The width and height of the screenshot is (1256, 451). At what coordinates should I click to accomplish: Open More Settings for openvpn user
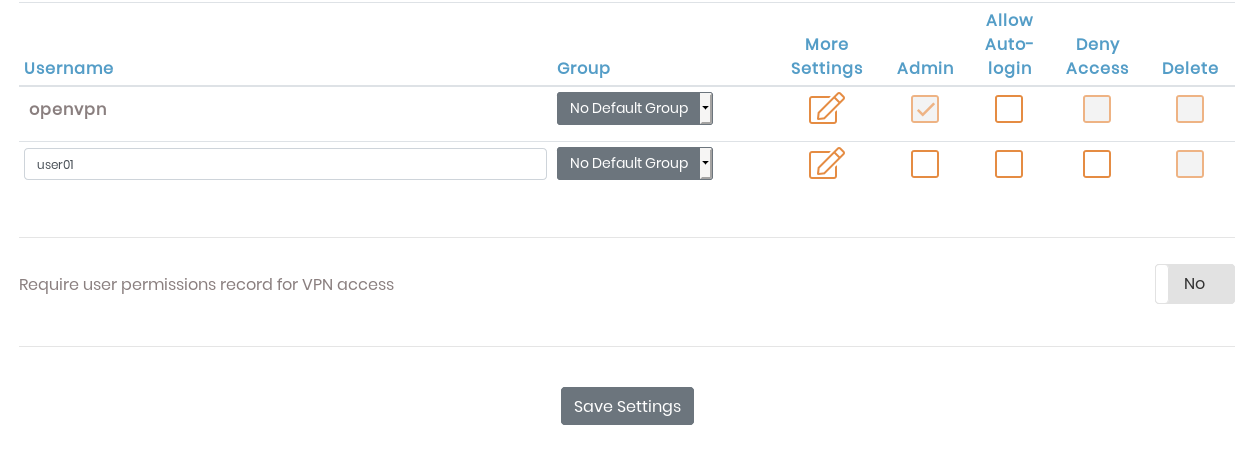click(826, 108)
